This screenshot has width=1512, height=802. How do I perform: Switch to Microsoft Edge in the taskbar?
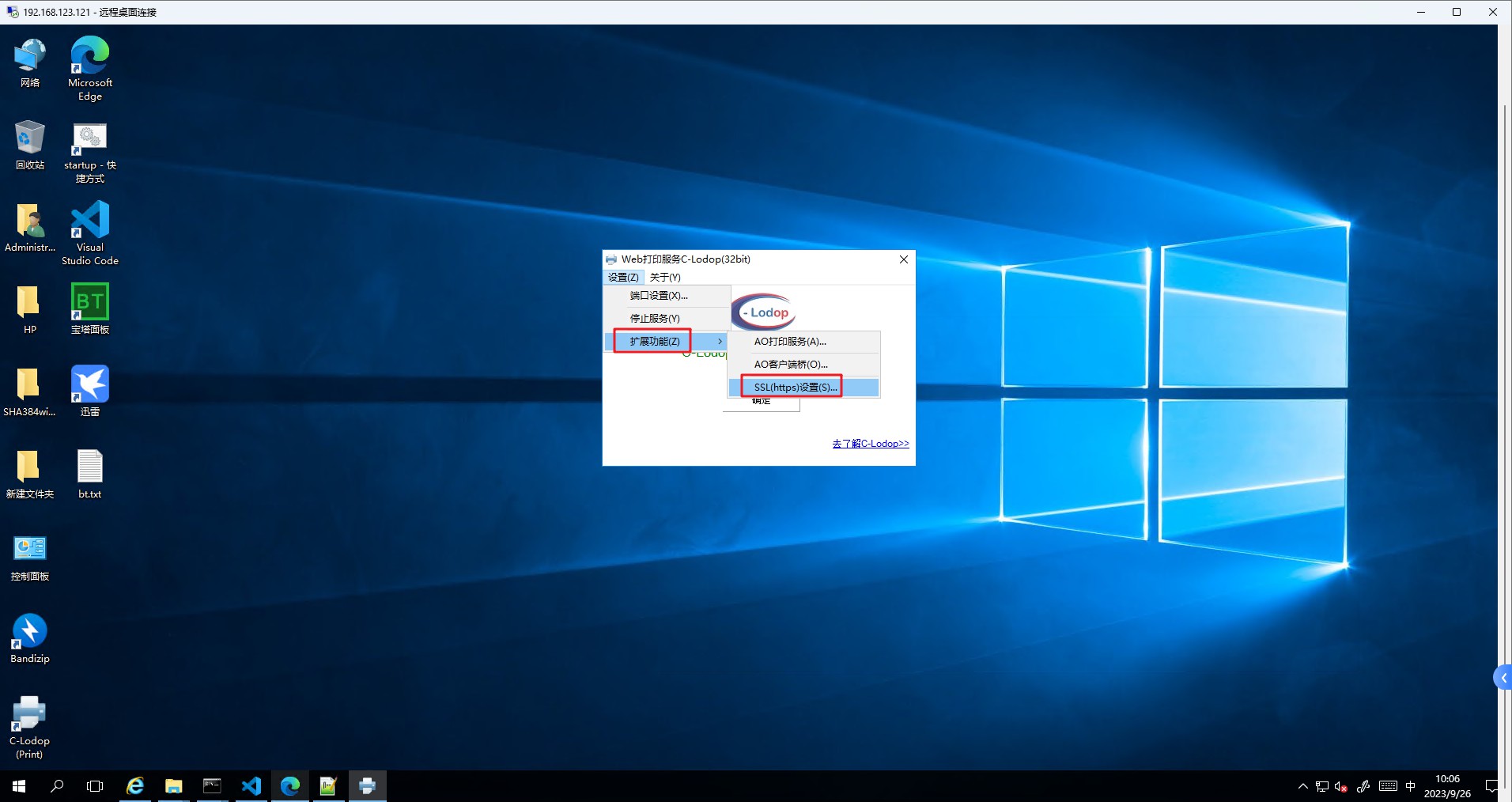(x=289, y=786)
